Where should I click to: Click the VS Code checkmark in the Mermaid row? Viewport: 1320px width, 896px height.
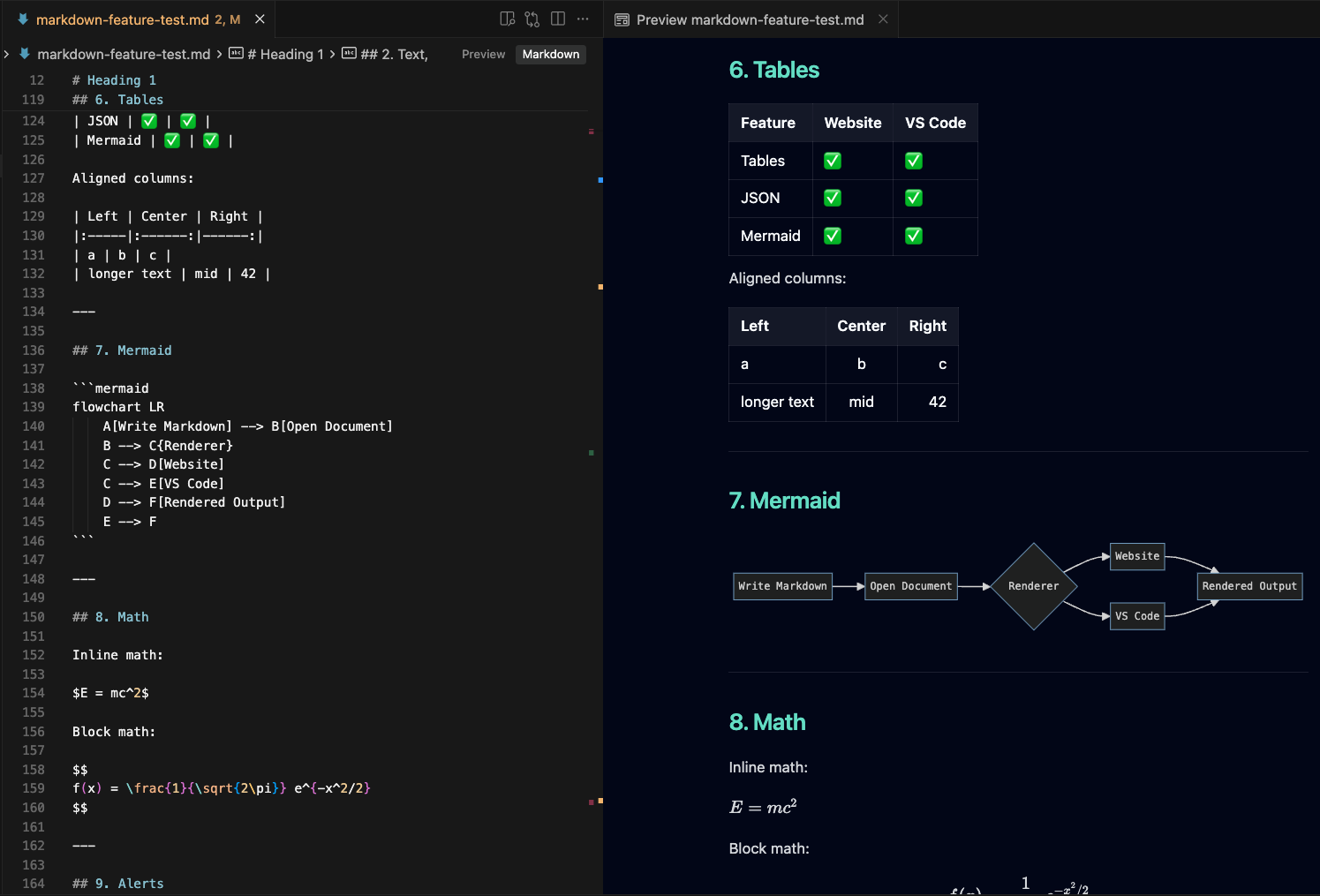pos(914,236)
